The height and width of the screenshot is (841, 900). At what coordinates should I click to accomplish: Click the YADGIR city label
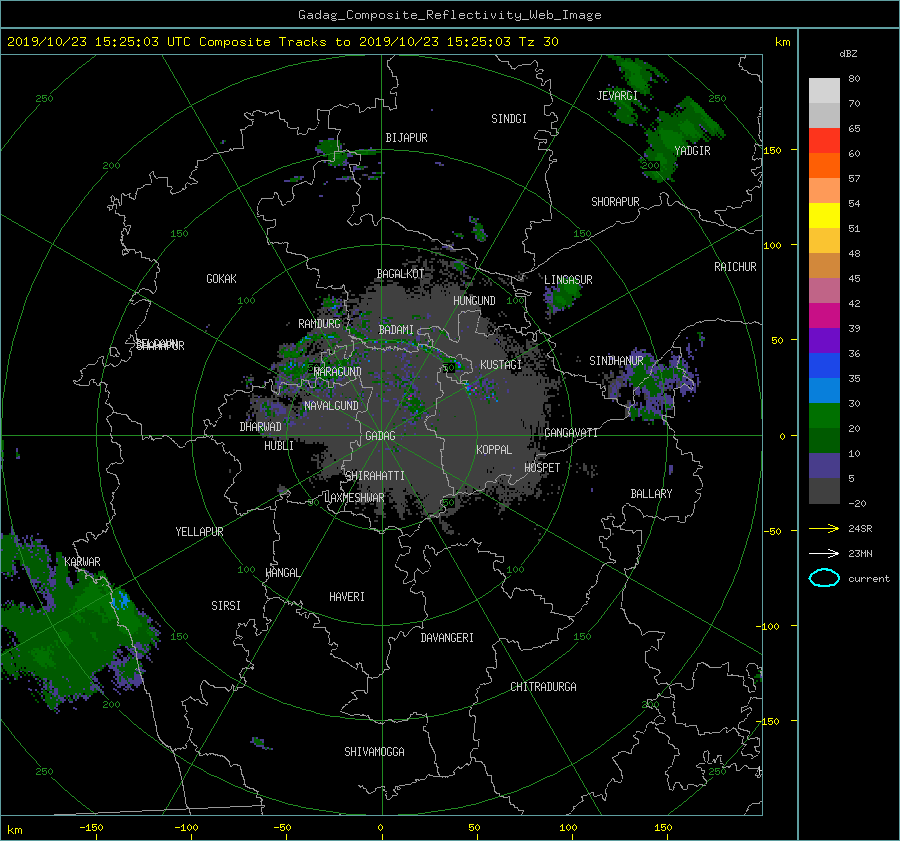692,151
